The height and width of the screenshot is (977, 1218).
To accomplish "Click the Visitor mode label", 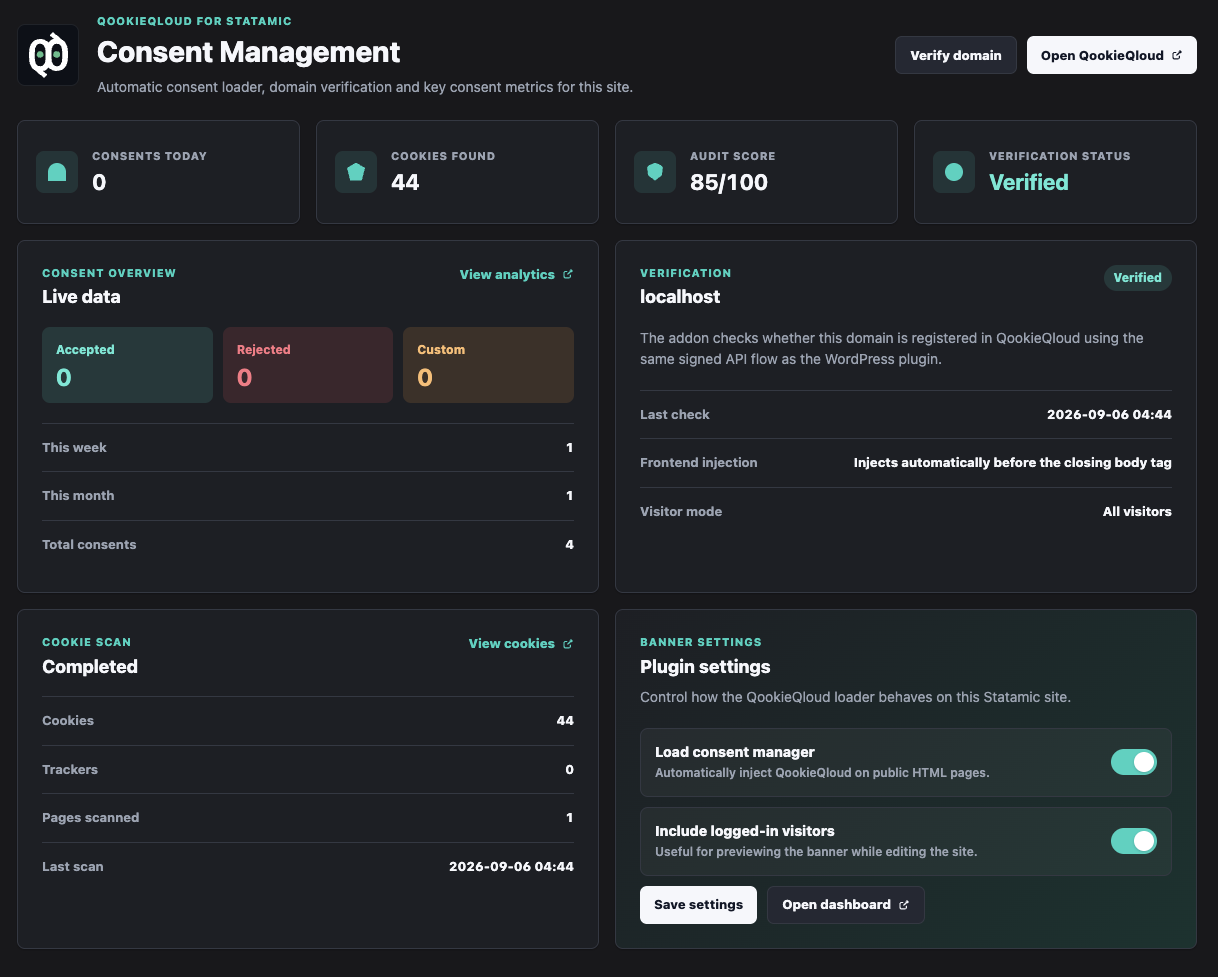I will tap(681, 512).
